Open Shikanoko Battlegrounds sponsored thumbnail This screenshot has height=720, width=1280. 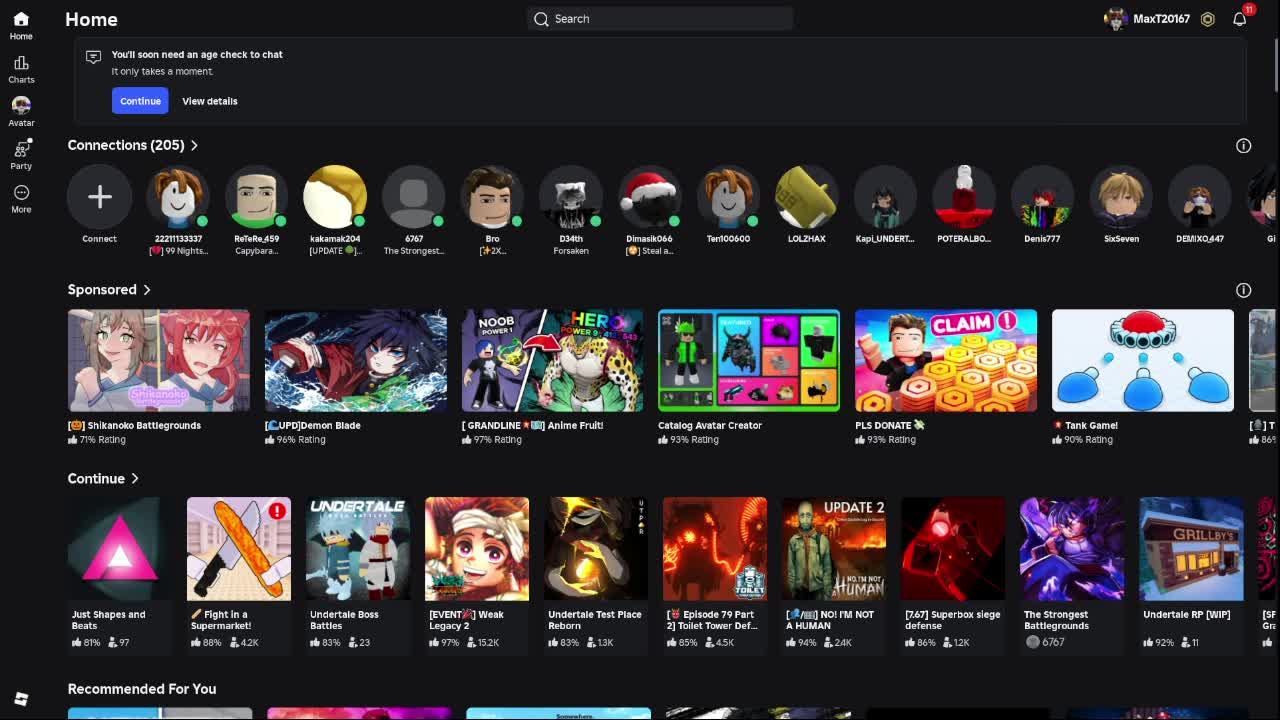point(158,360)
